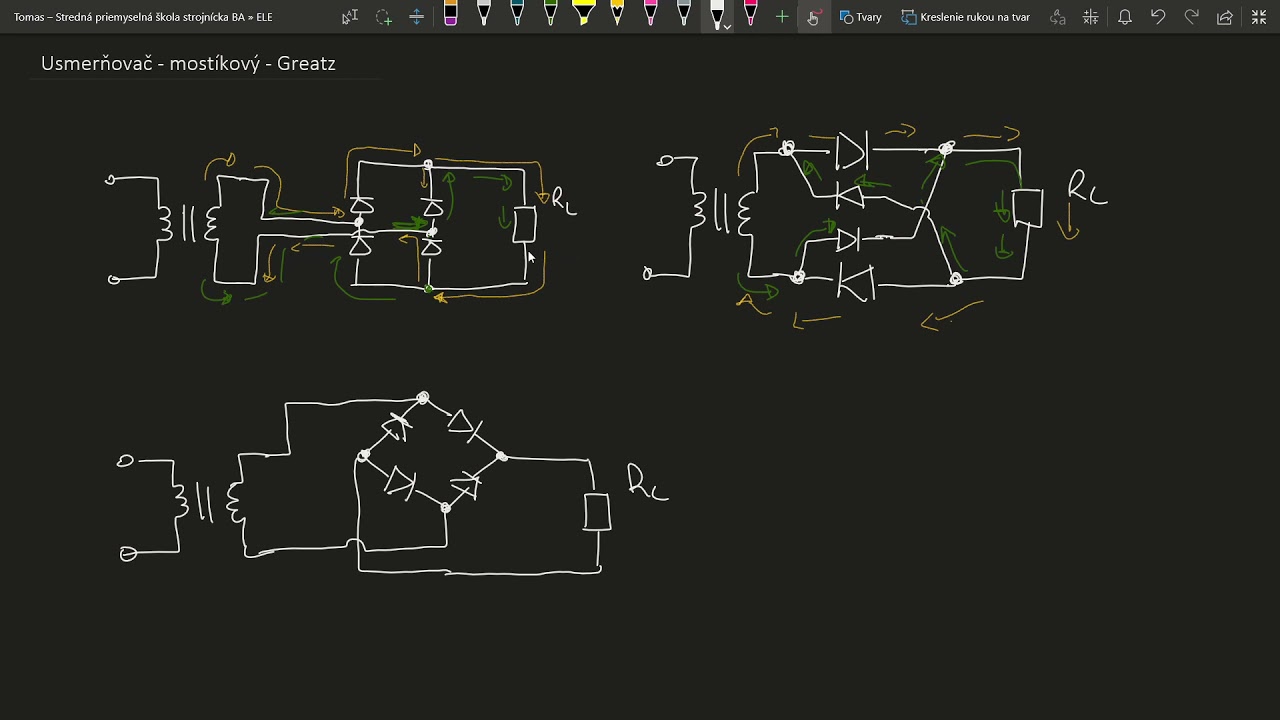Screen dimensions: 1280x720
Task: Select the teal pen
Action: point(517,13)
